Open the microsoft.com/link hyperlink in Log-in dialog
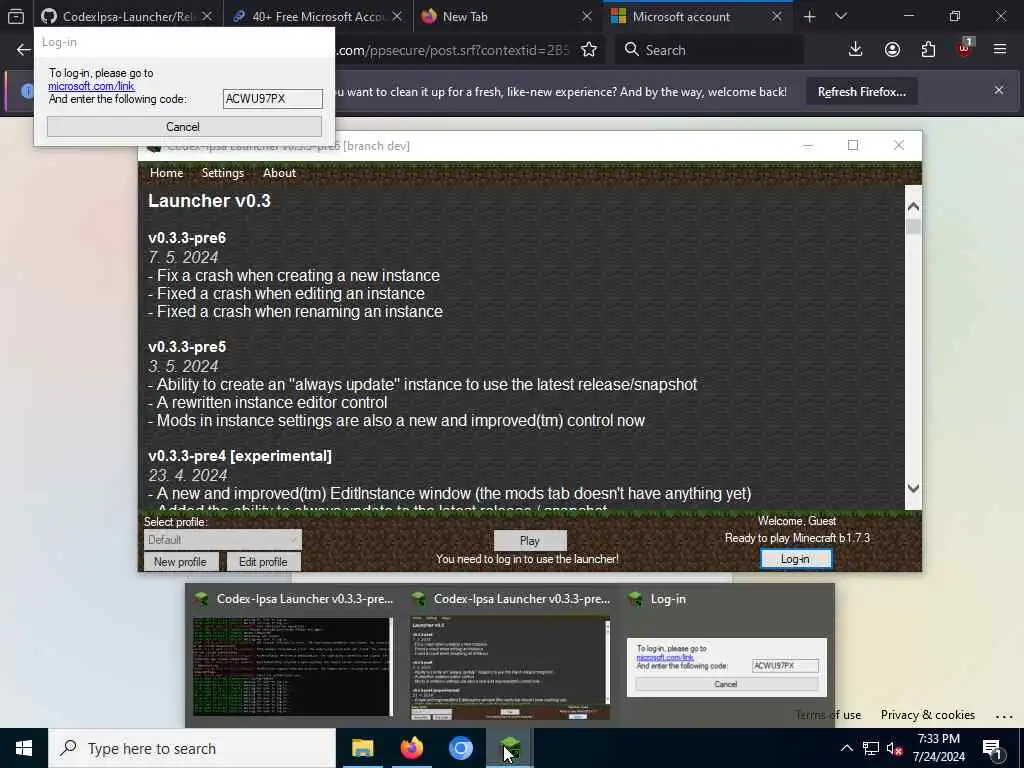Viewport: 1024px width, 768px height. pyautogui.click(x=91, y=86)
